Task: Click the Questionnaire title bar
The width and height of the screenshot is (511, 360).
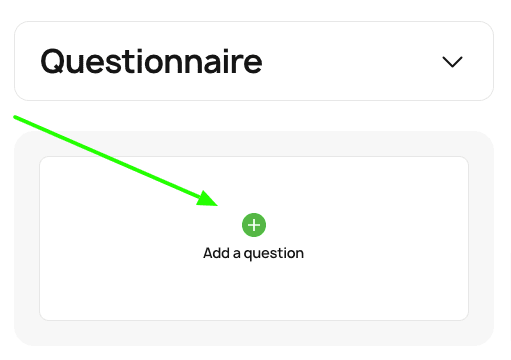Action: 254,61
